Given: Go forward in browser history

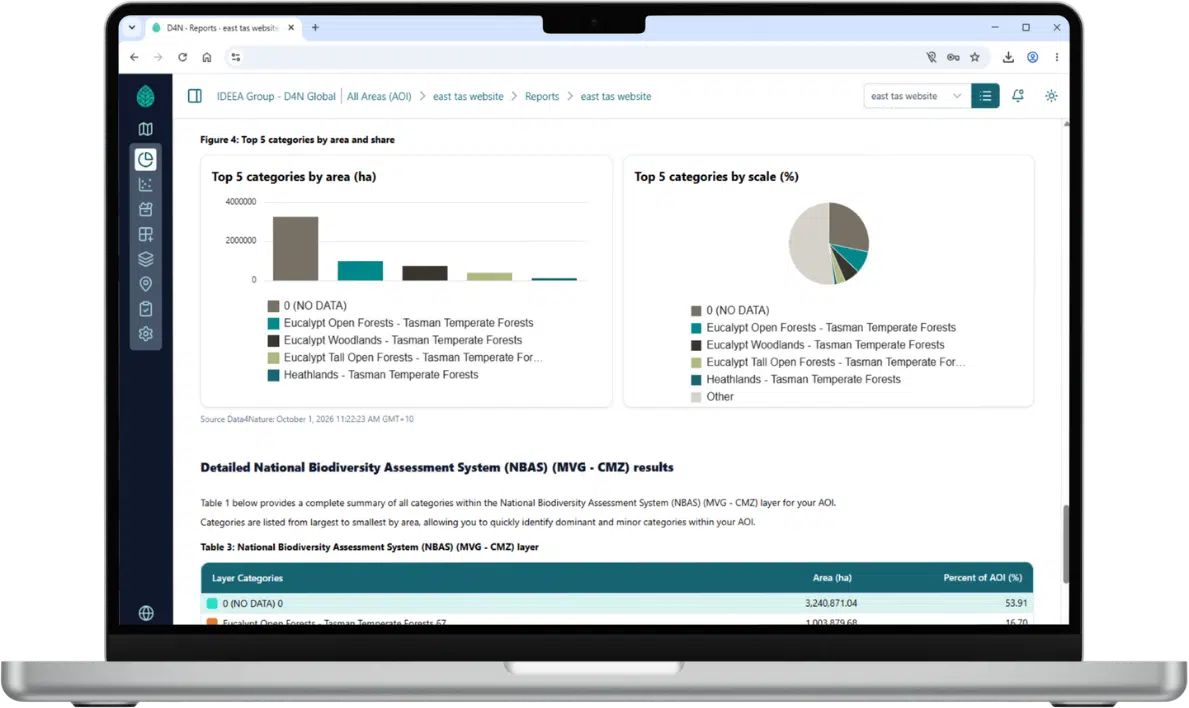Looking at the screenshot, I should pos(158,57).
